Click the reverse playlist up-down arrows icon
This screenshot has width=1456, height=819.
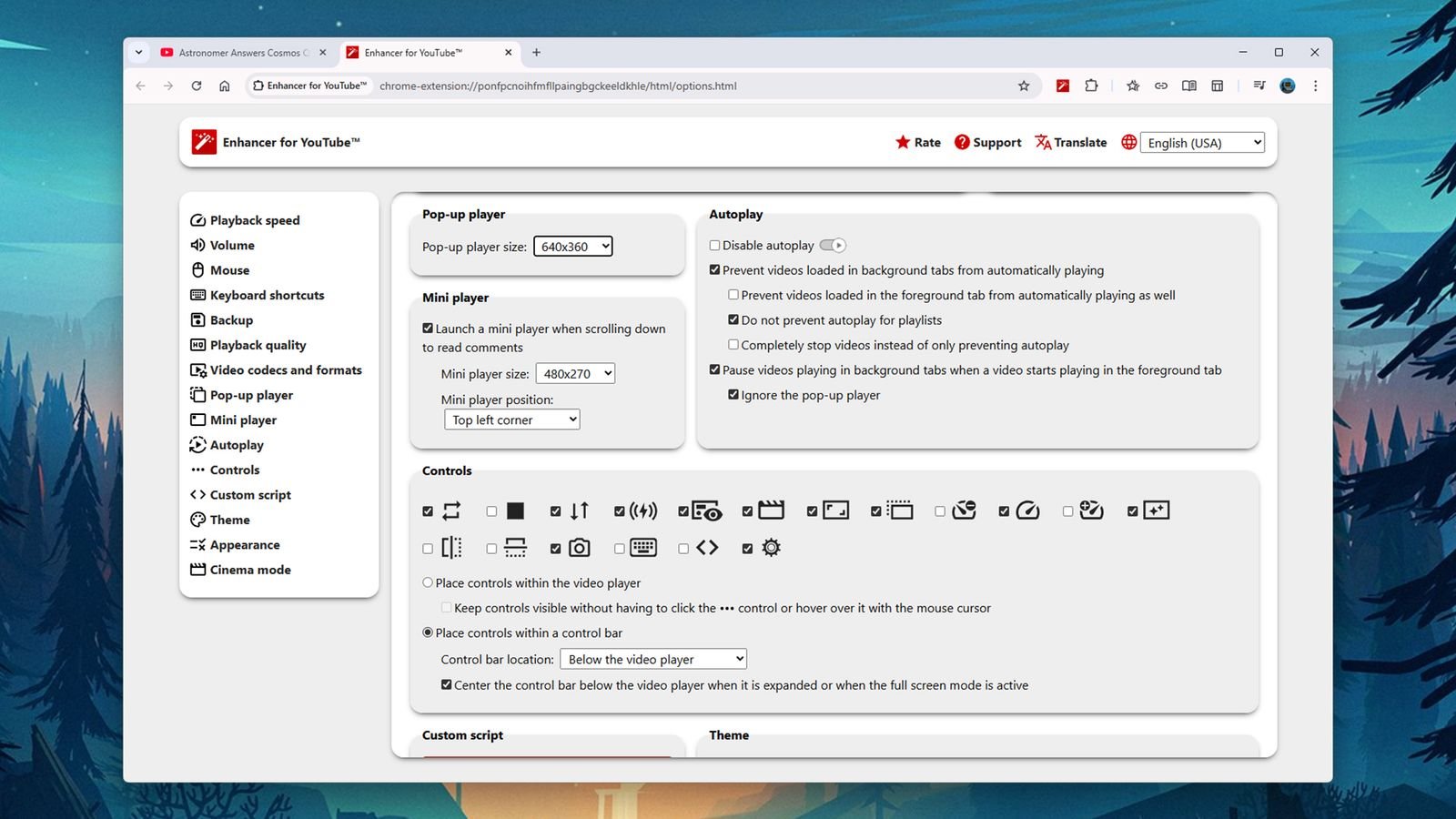coord(580,511)
